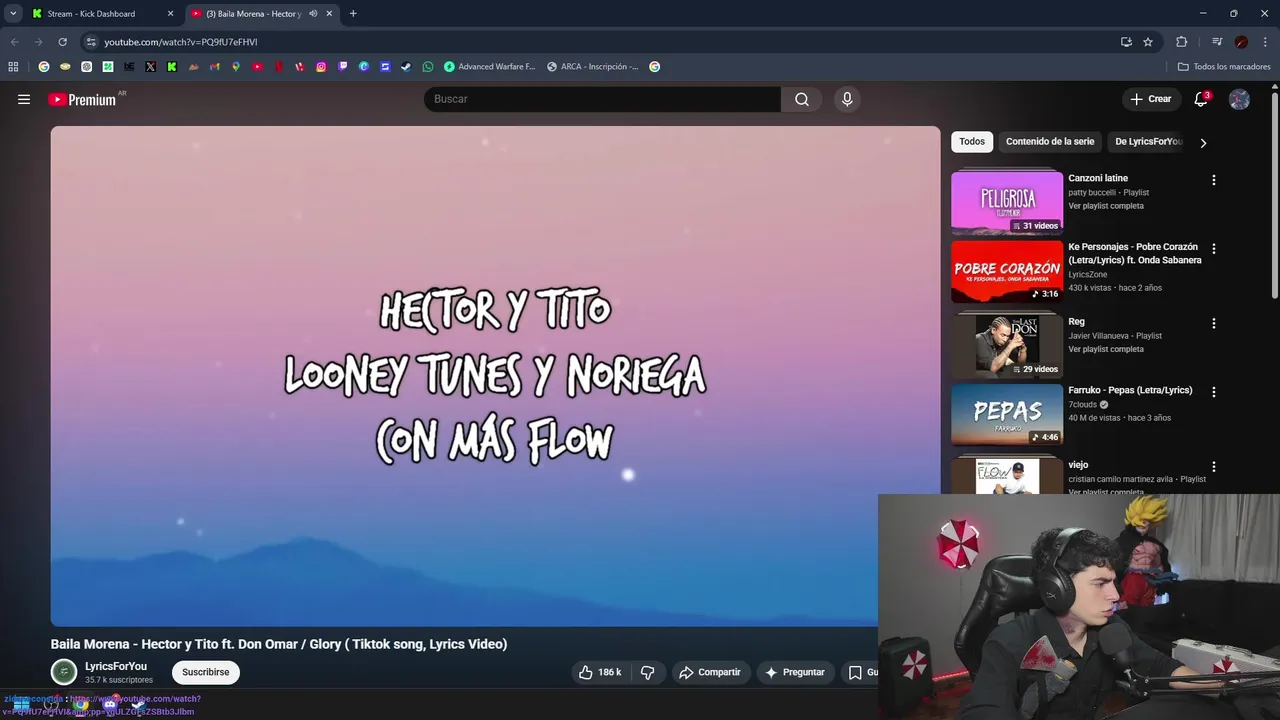
Task: Select the Todos filter chip
Action: (972, 142)
